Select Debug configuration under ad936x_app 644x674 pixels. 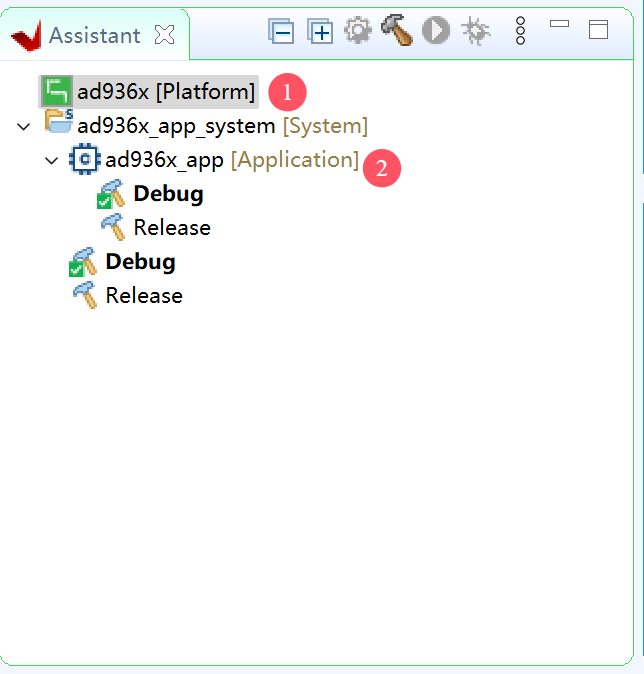coord(168,194)
